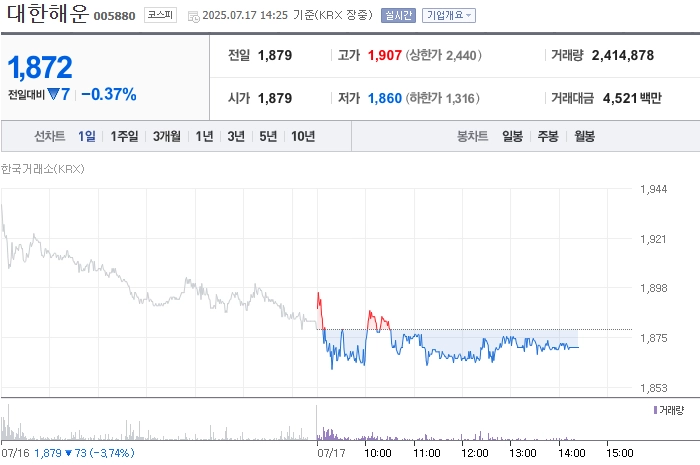700x465 pixels.
Task: Click the 한국거래소(KRX) label
Action: click(x=42, y=169)
